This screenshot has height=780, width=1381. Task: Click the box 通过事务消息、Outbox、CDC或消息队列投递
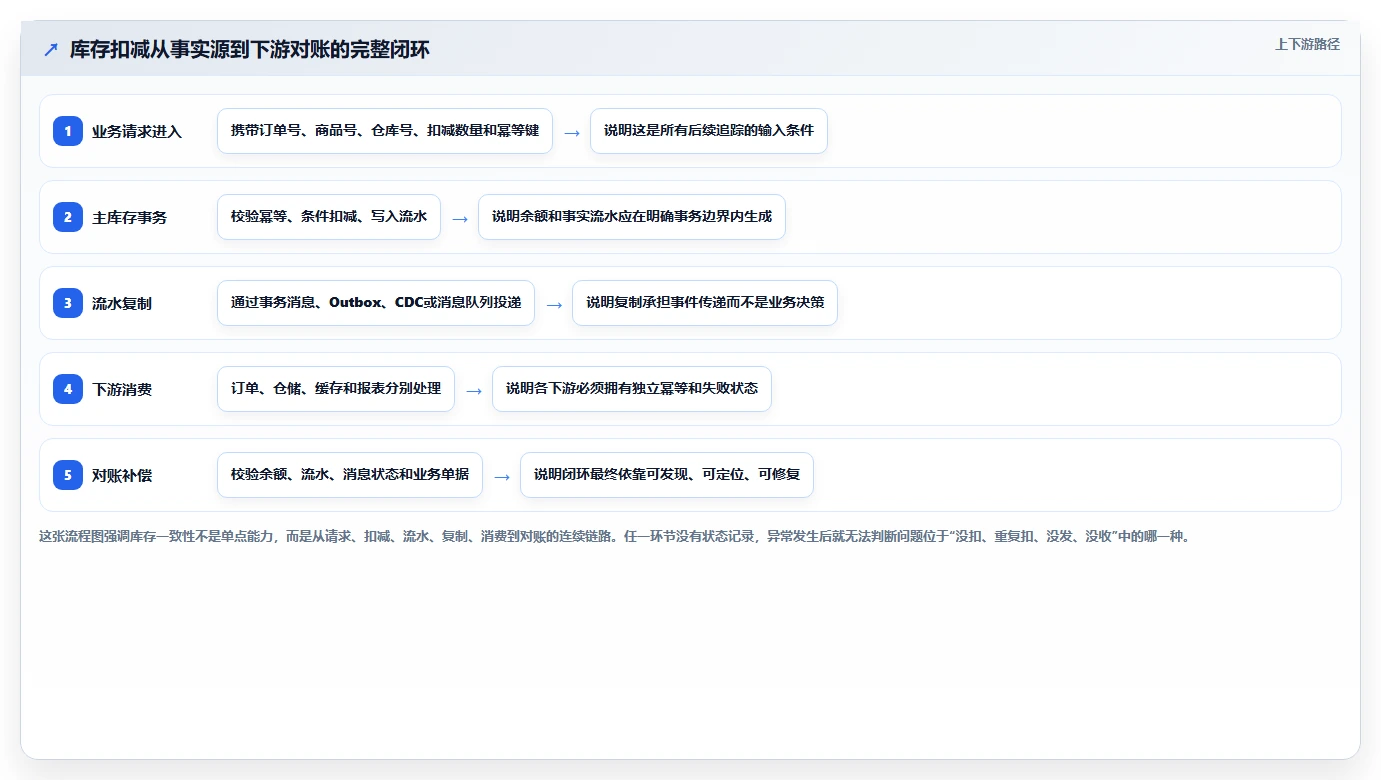pyautogui.click(x=376, y=303)
